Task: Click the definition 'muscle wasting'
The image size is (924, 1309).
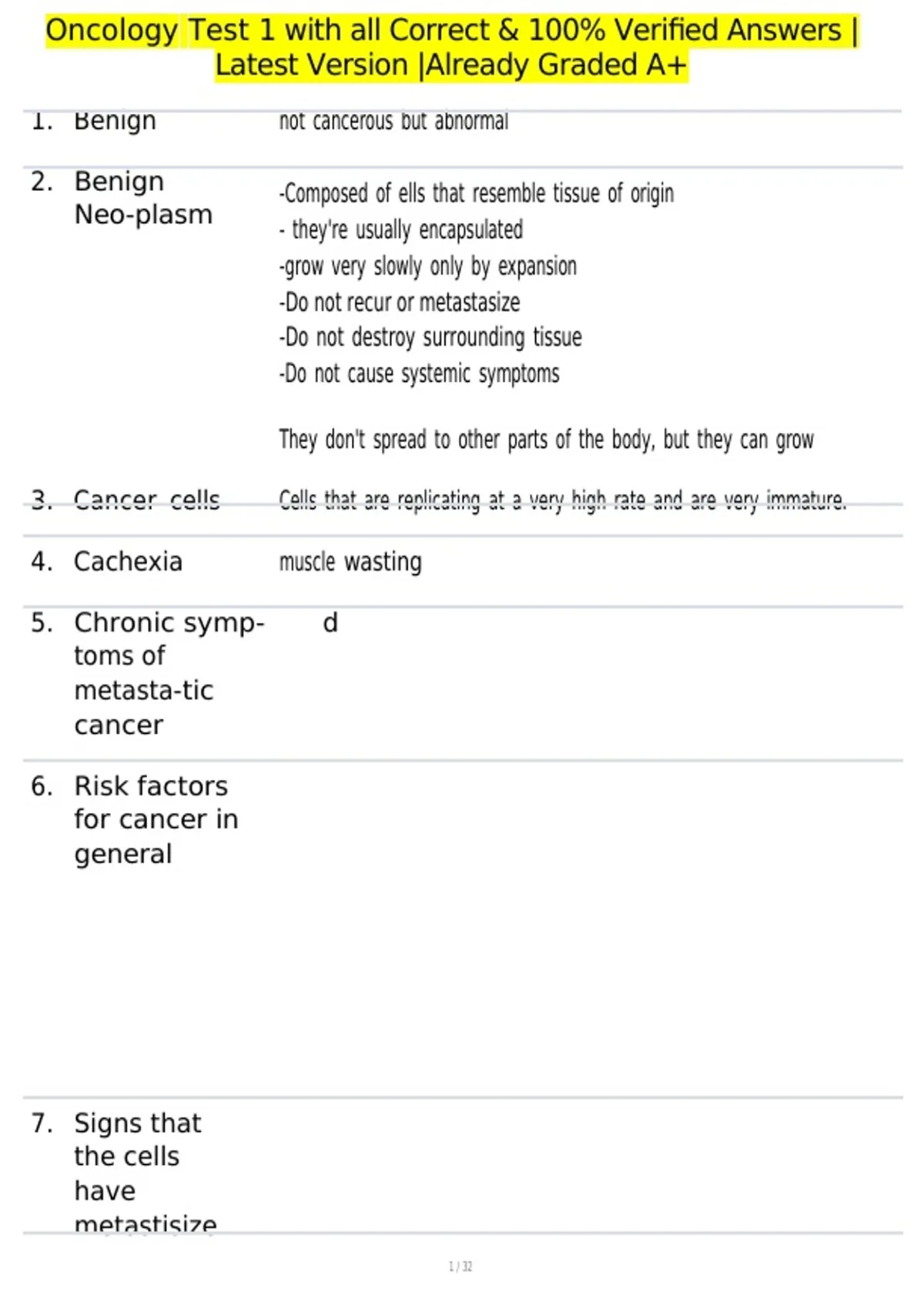Action: [350, 562]
